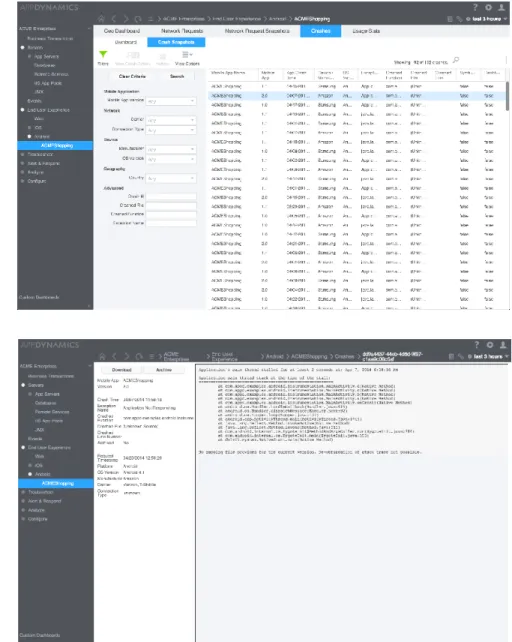Click the magnifier search icon above the crash table

pyautogui.click(x=456, y=60)
